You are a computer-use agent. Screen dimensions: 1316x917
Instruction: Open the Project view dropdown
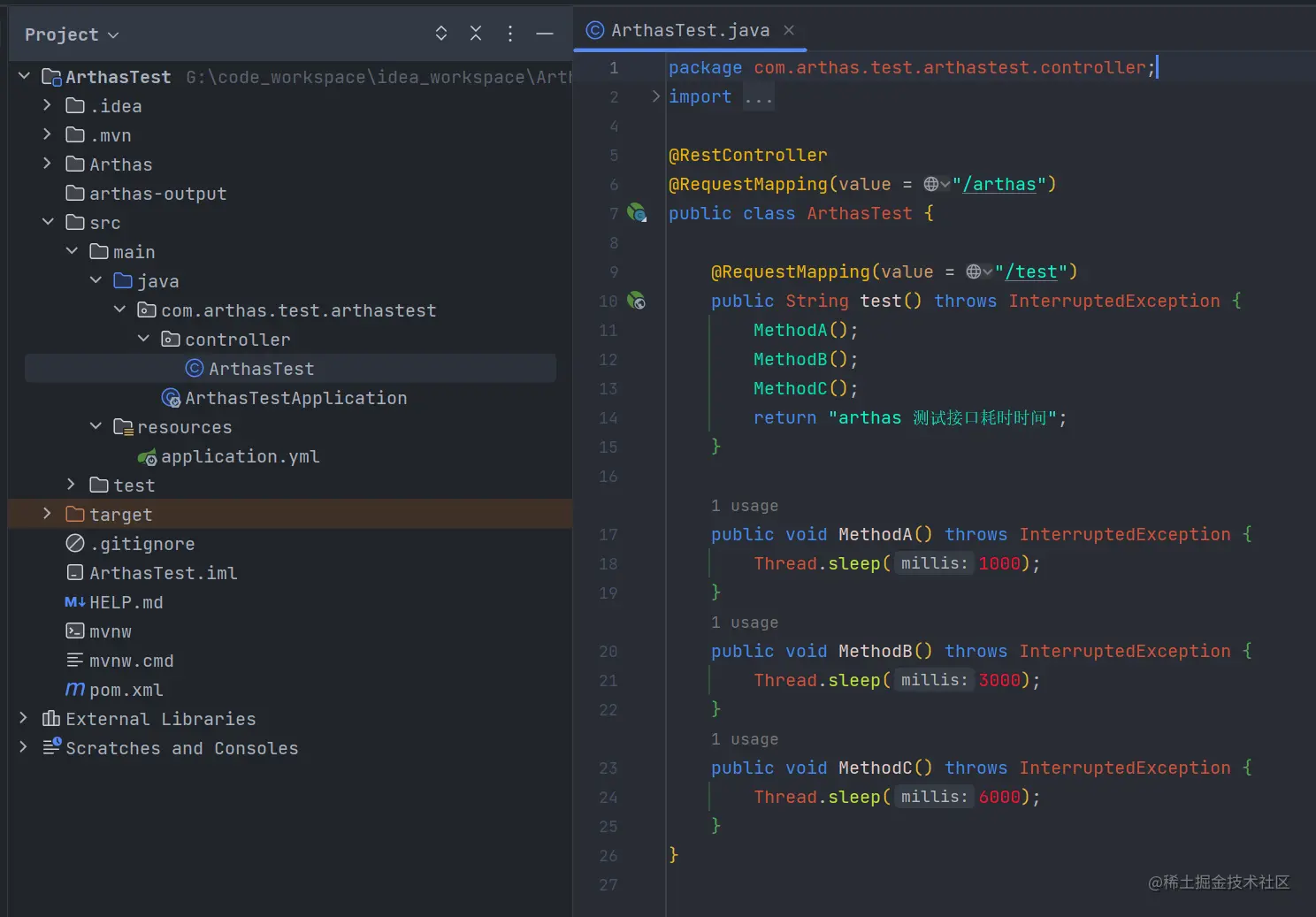click(x=72, y=34)
